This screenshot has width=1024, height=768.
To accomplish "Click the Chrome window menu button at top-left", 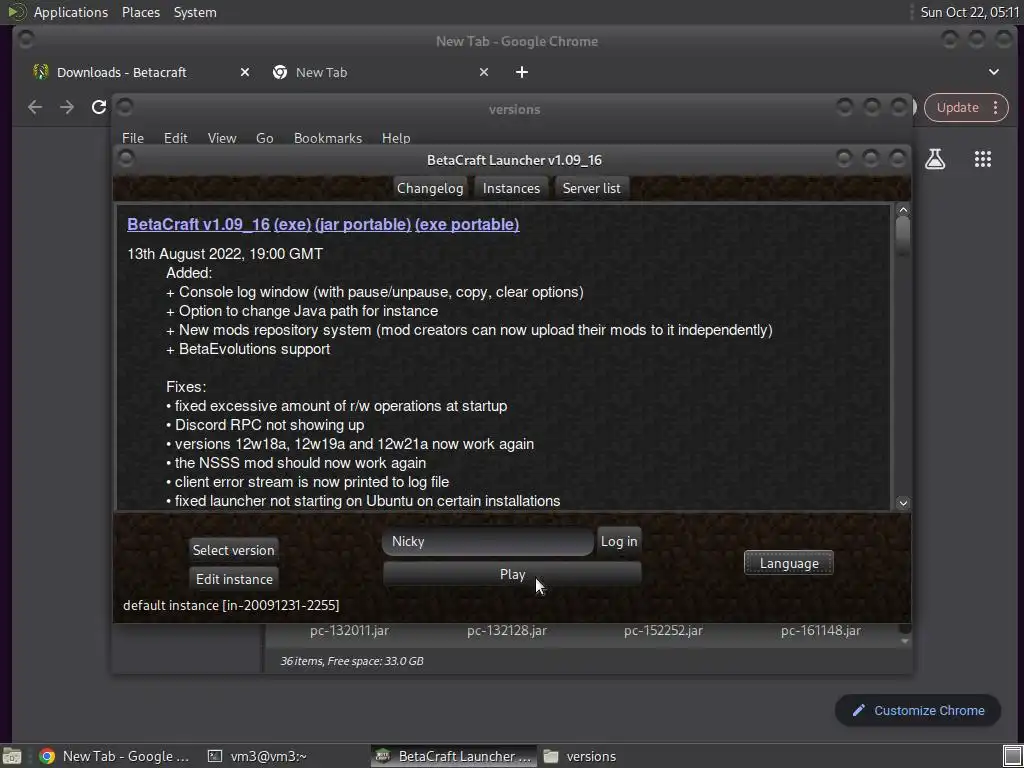I will pos(26,40).
